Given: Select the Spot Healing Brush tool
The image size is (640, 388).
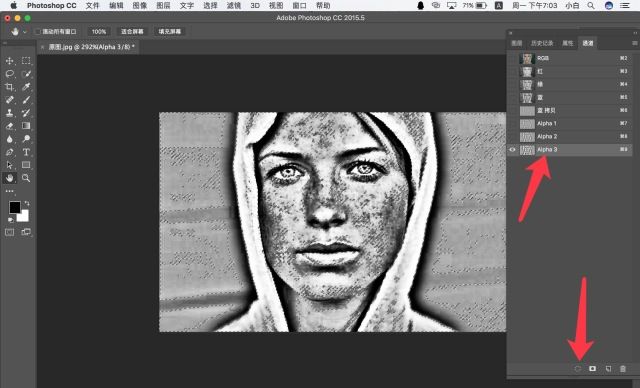Looking at the screenshot, I should [x=9, y=100].
